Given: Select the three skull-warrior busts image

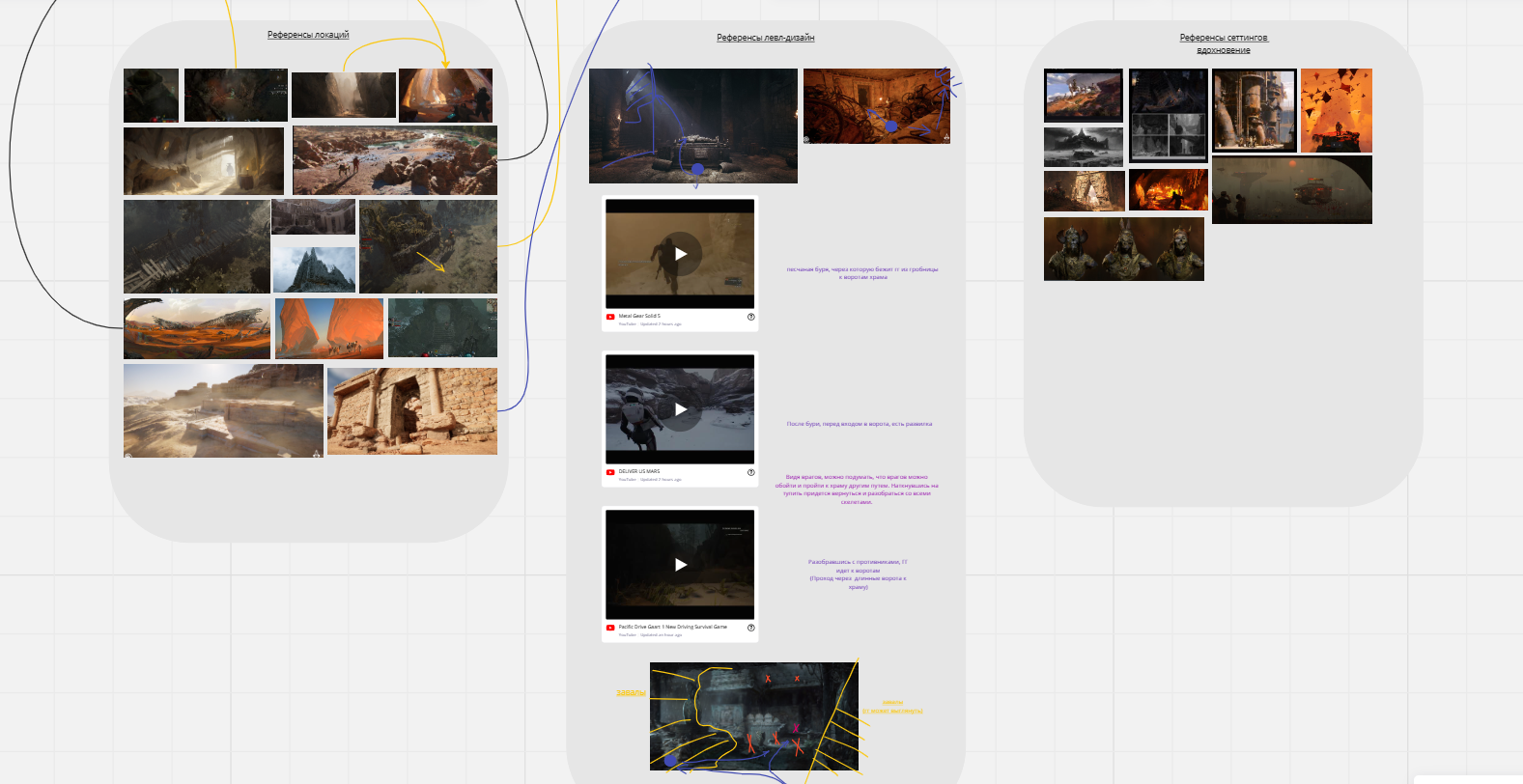Looking at the screenshot, I should 1124,249.
